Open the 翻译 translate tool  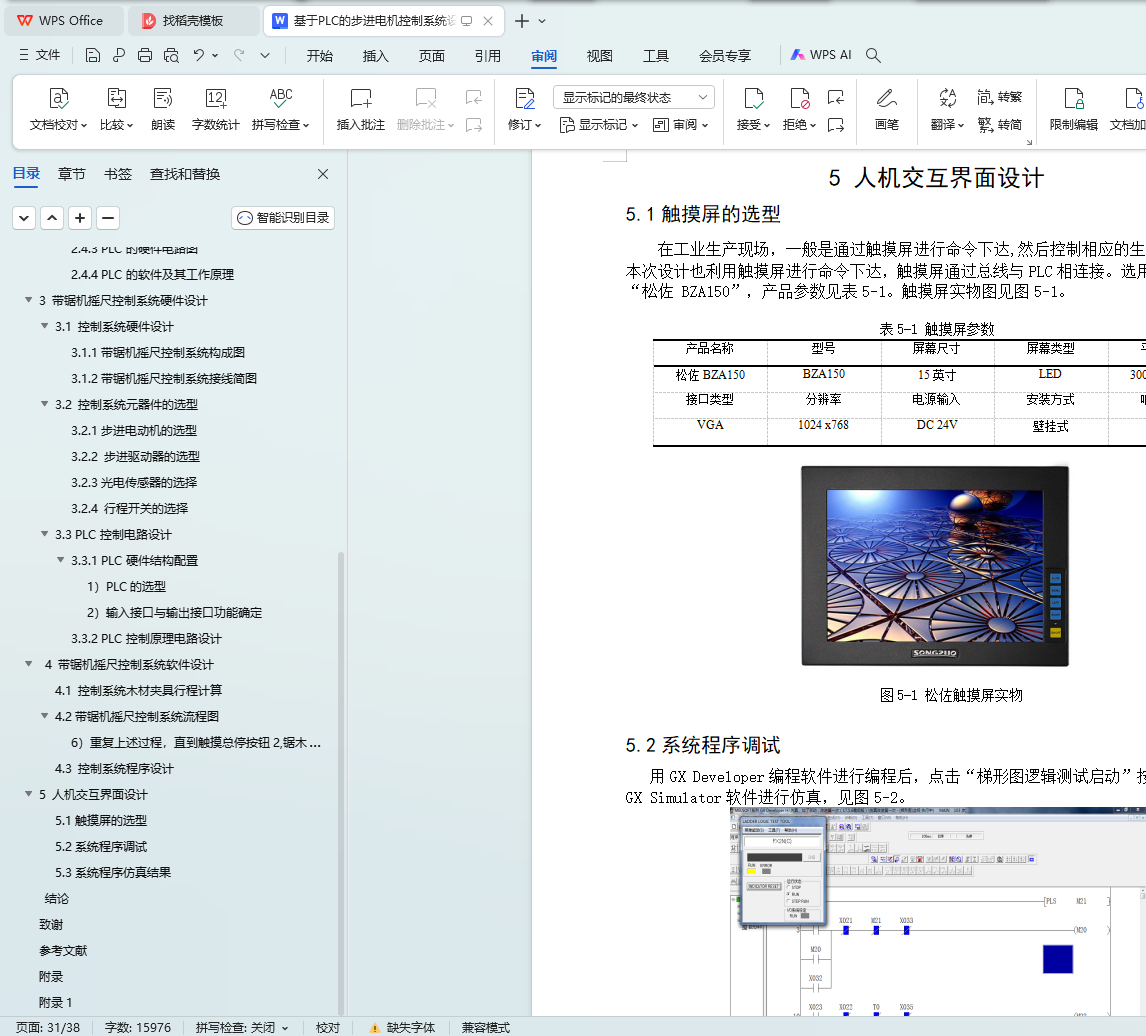click(947, 109)
